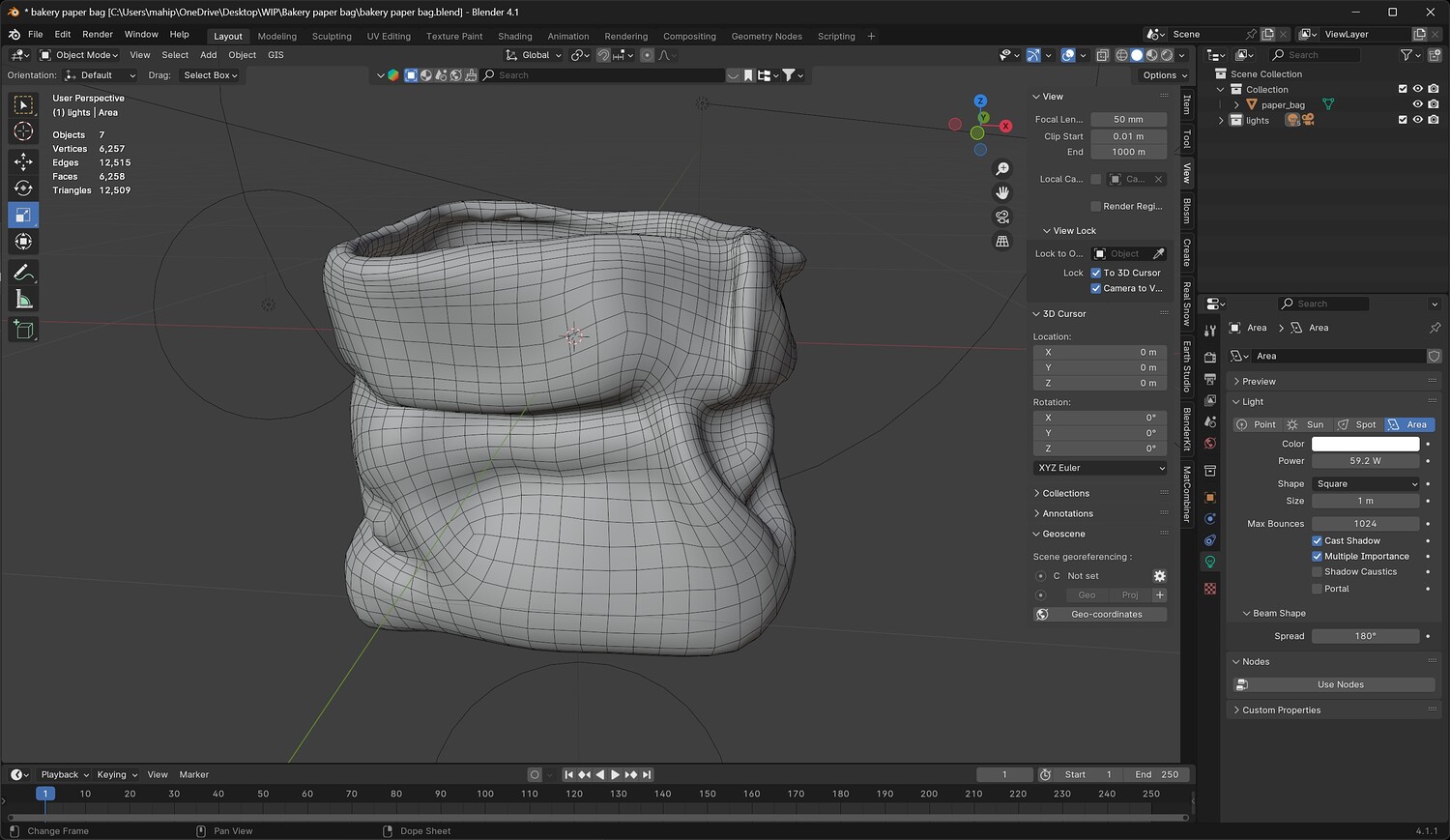Screen dimensions: 1450x840
Task: Click the Geo-coordinates button
Action: (x=1106, y=614)
